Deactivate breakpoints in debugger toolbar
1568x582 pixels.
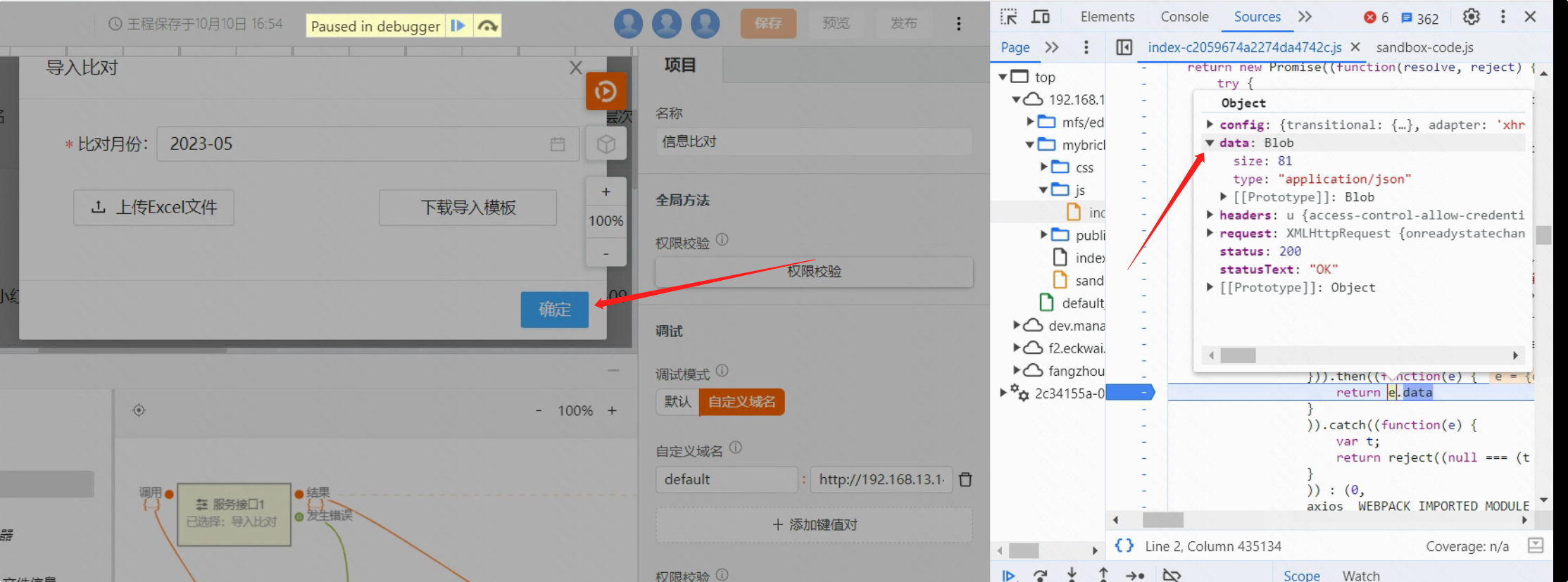point(1172,575)
